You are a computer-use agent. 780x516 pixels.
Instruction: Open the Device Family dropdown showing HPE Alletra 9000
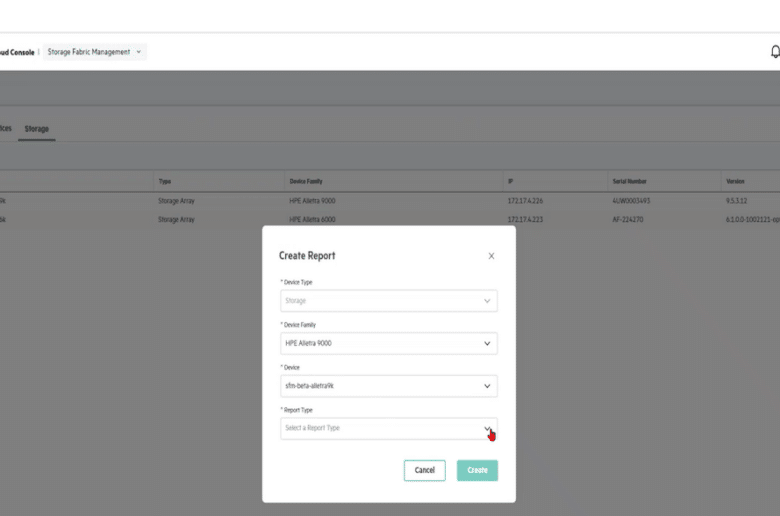coord(389,343)
